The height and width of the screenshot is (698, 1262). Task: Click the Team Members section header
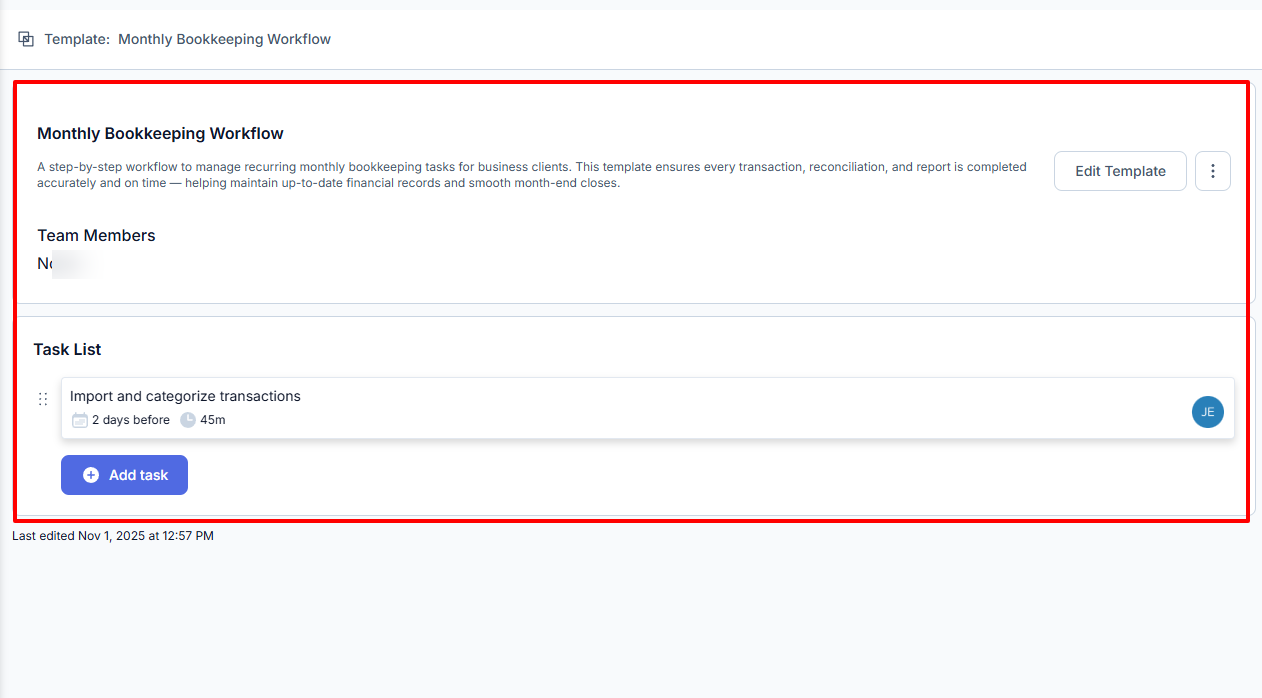pos(96,235)
